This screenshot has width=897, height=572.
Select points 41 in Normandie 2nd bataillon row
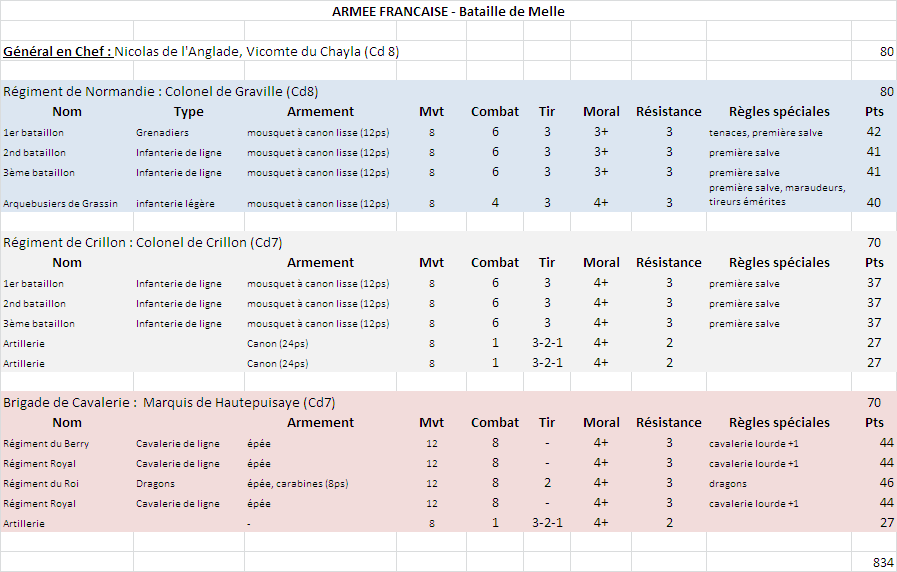click(x=874, y=152)
